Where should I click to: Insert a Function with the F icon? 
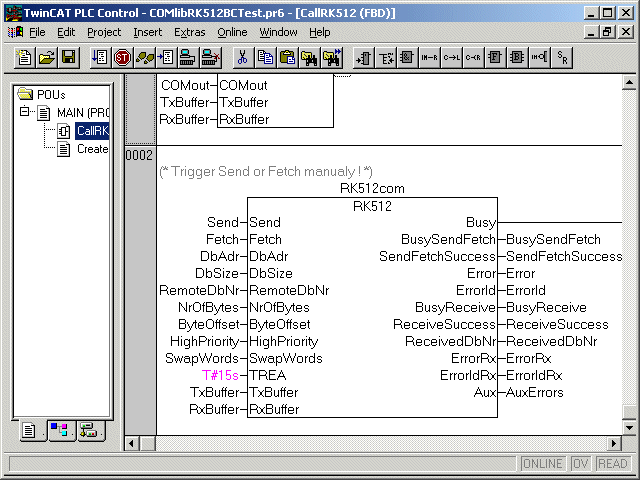495,58
